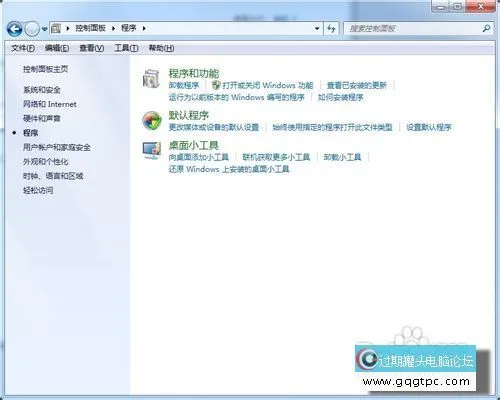Click 卸载小工具 link
This screenshot has width=500, height=400.
(x=342, y=157)
